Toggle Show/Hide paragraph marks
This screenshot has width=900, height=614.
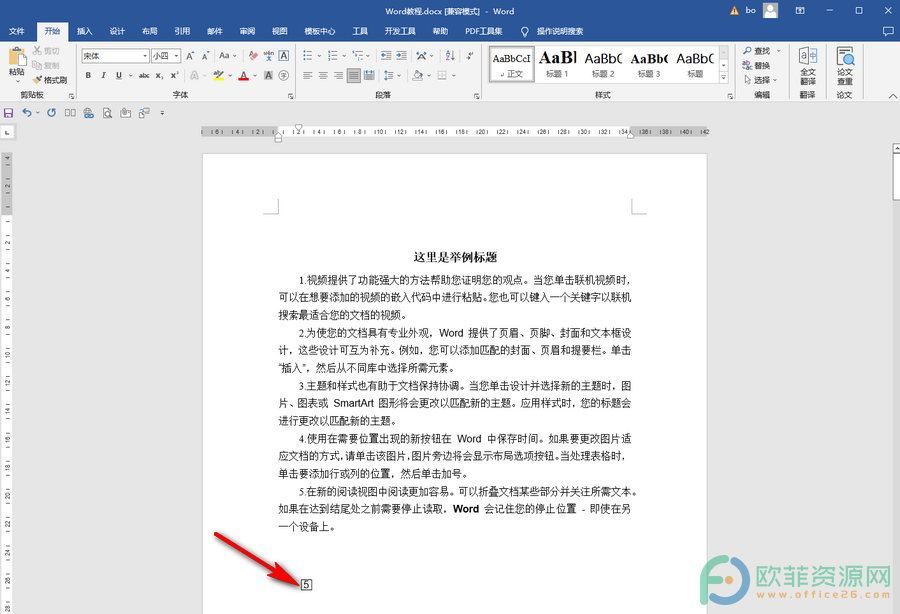point(470,56)
